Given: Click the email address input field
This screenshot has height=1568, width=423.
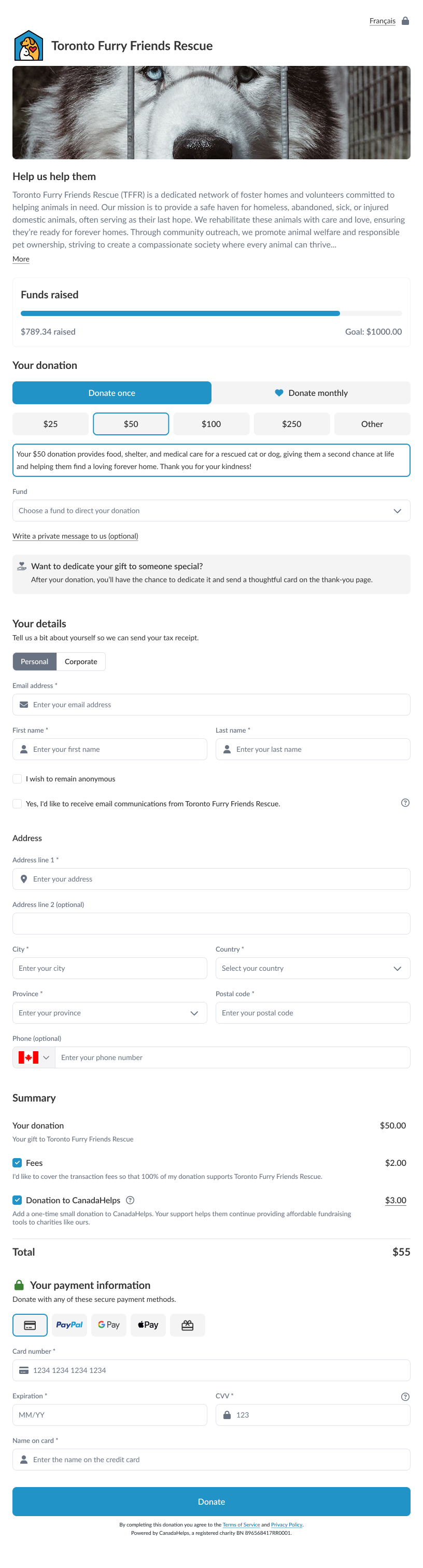Looking at the screenshot, I should click(x=211, y=705).
